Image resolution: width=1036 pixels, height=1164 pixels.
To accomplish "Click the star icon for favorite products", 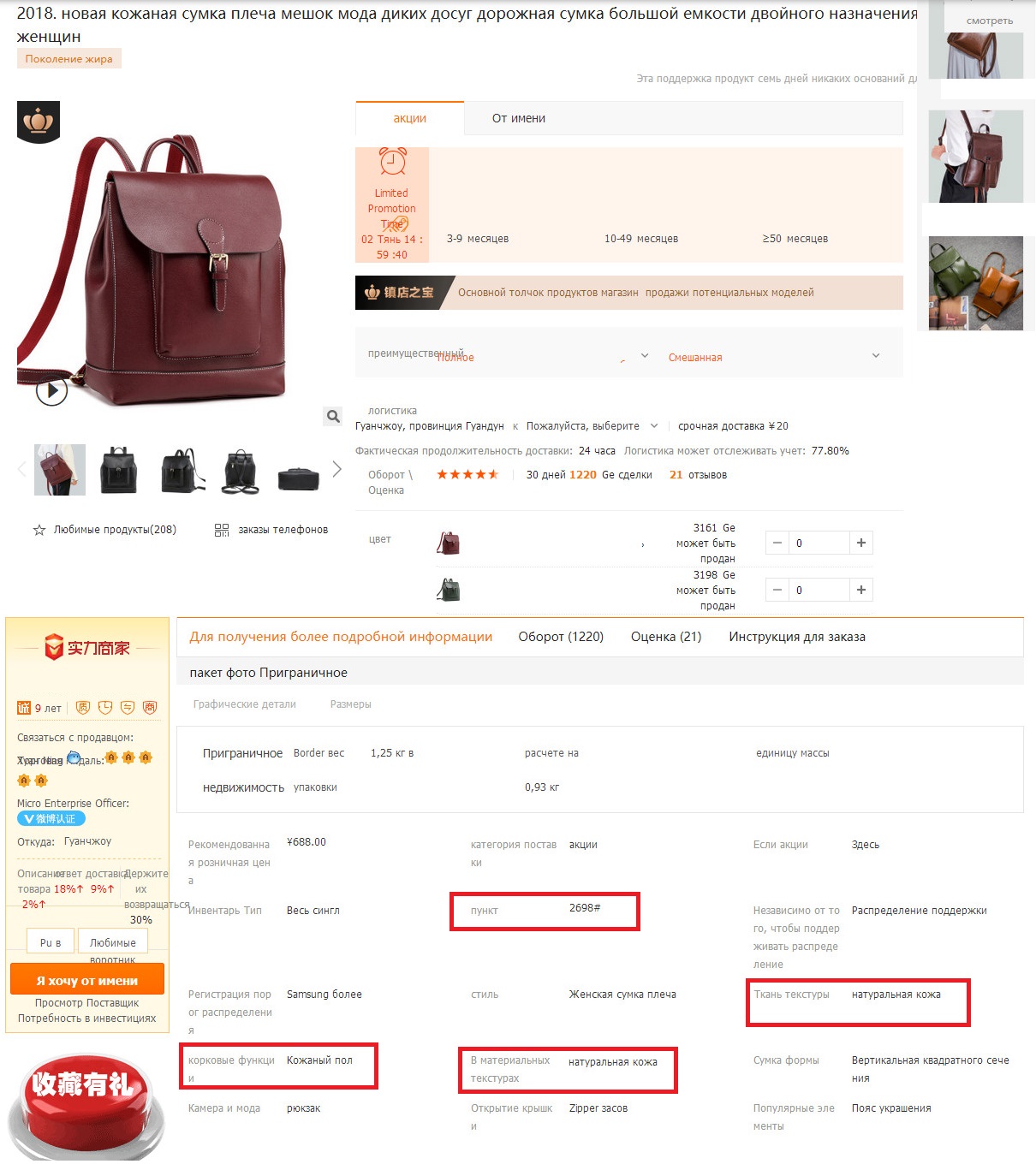I will tap(39, 531).
